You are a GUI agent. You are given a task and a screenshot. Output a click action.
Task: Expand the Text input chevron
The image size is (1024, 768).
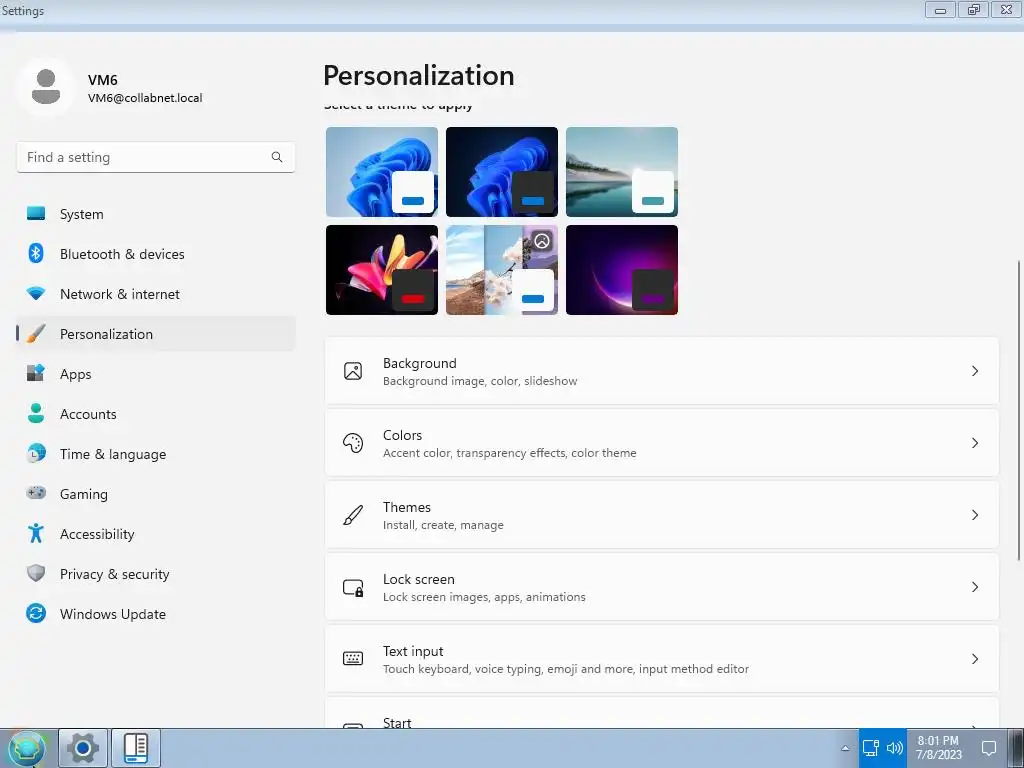click(974, 659)
